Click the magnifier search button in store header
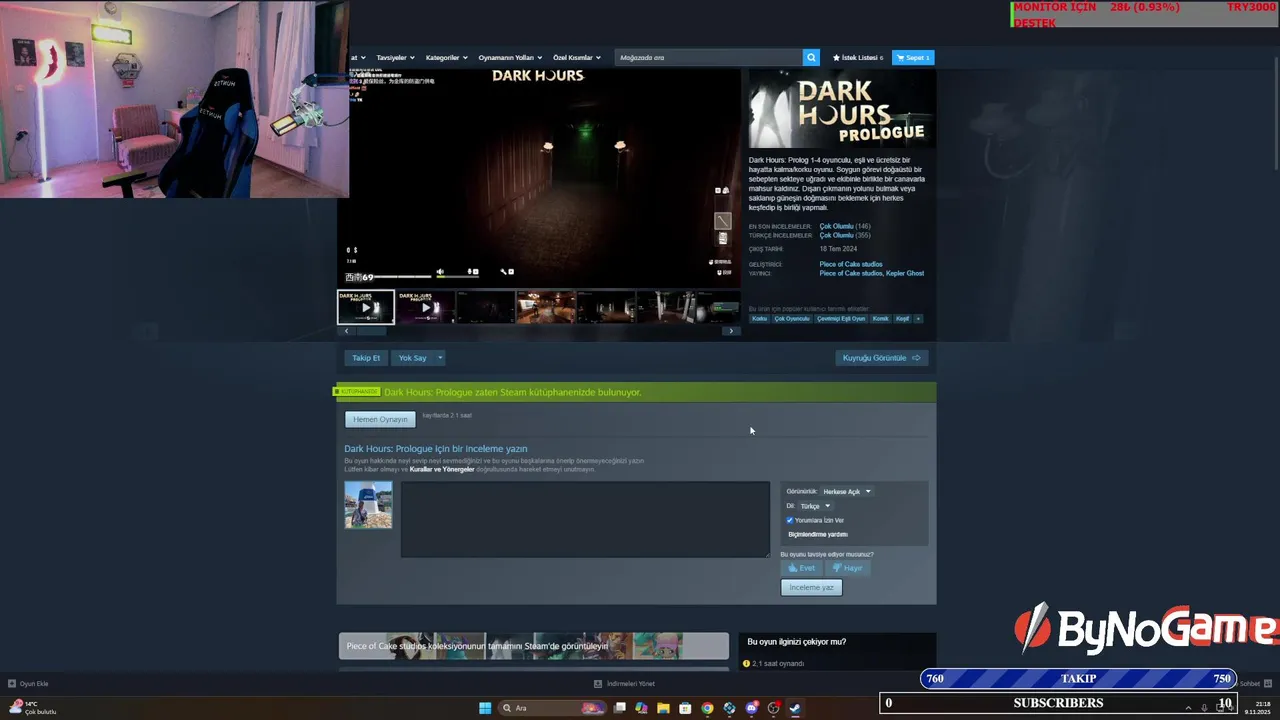Viewport: 1280px width, 720px height. pyautogui.click(x=812, y=57)
